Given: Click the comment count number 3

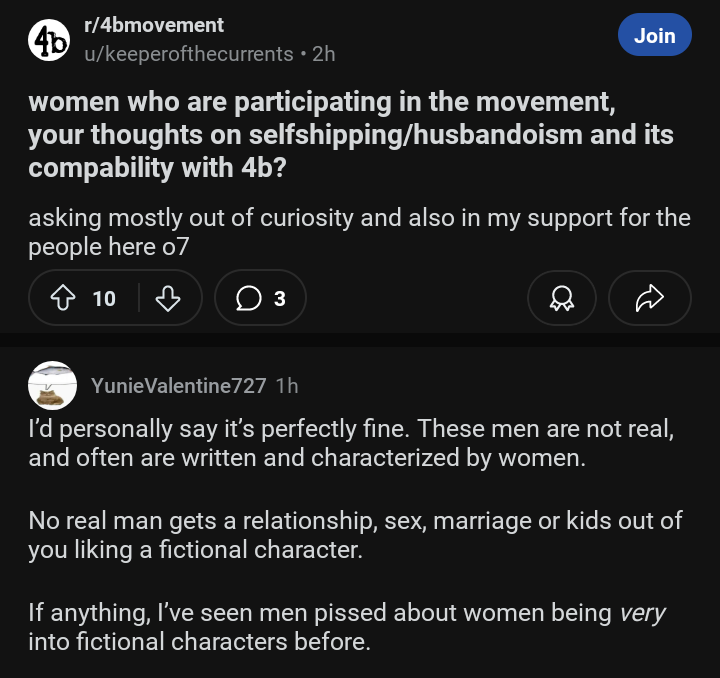Looking at the screenshot, I should click(280, 297).
